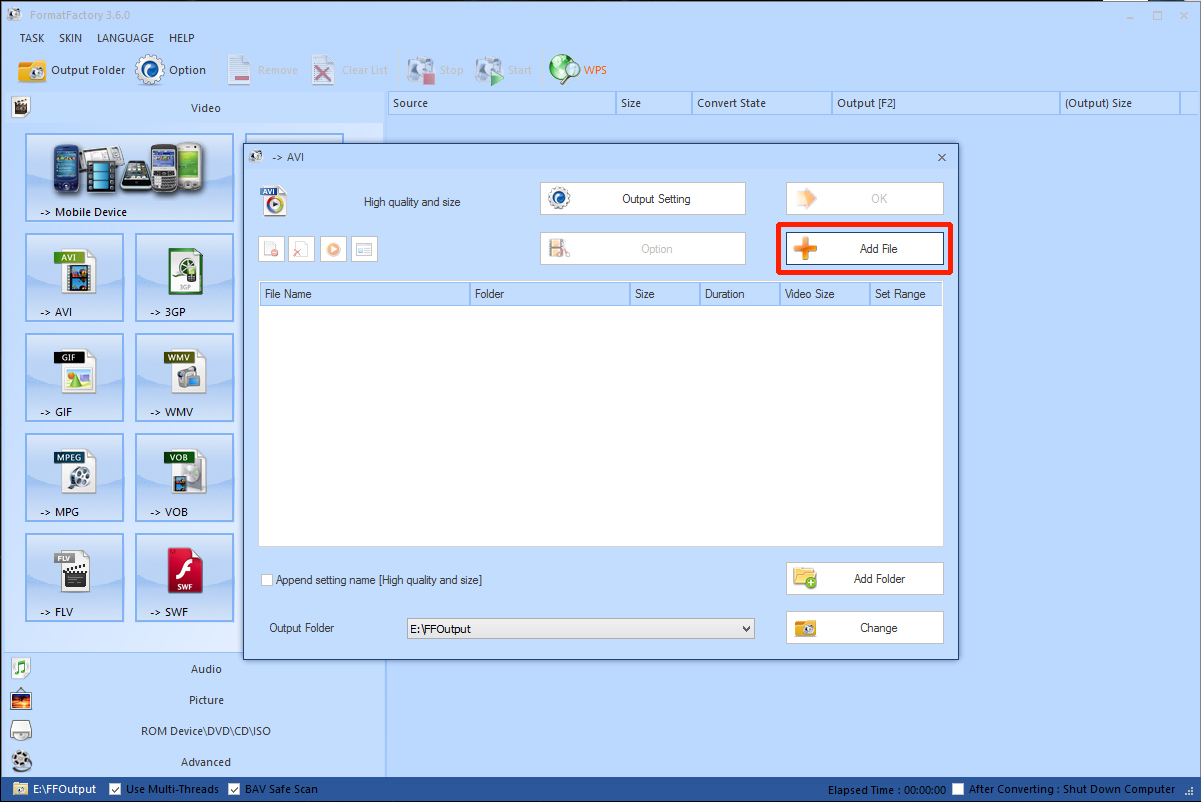Click the Add File button
Image resolution: width=1201 pixels, height=802 pixels.
point(865,249)
